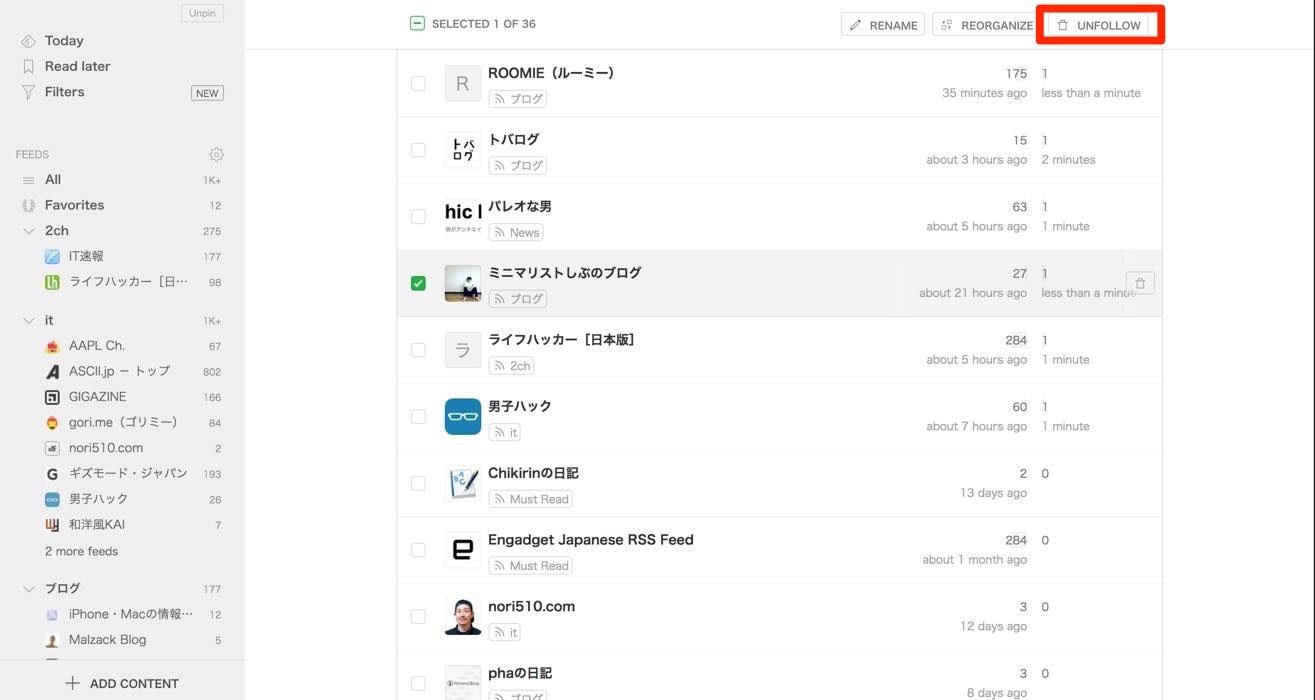
Task: Click nori510.com portrait thumbnail in list
Action: coord(463,617)
